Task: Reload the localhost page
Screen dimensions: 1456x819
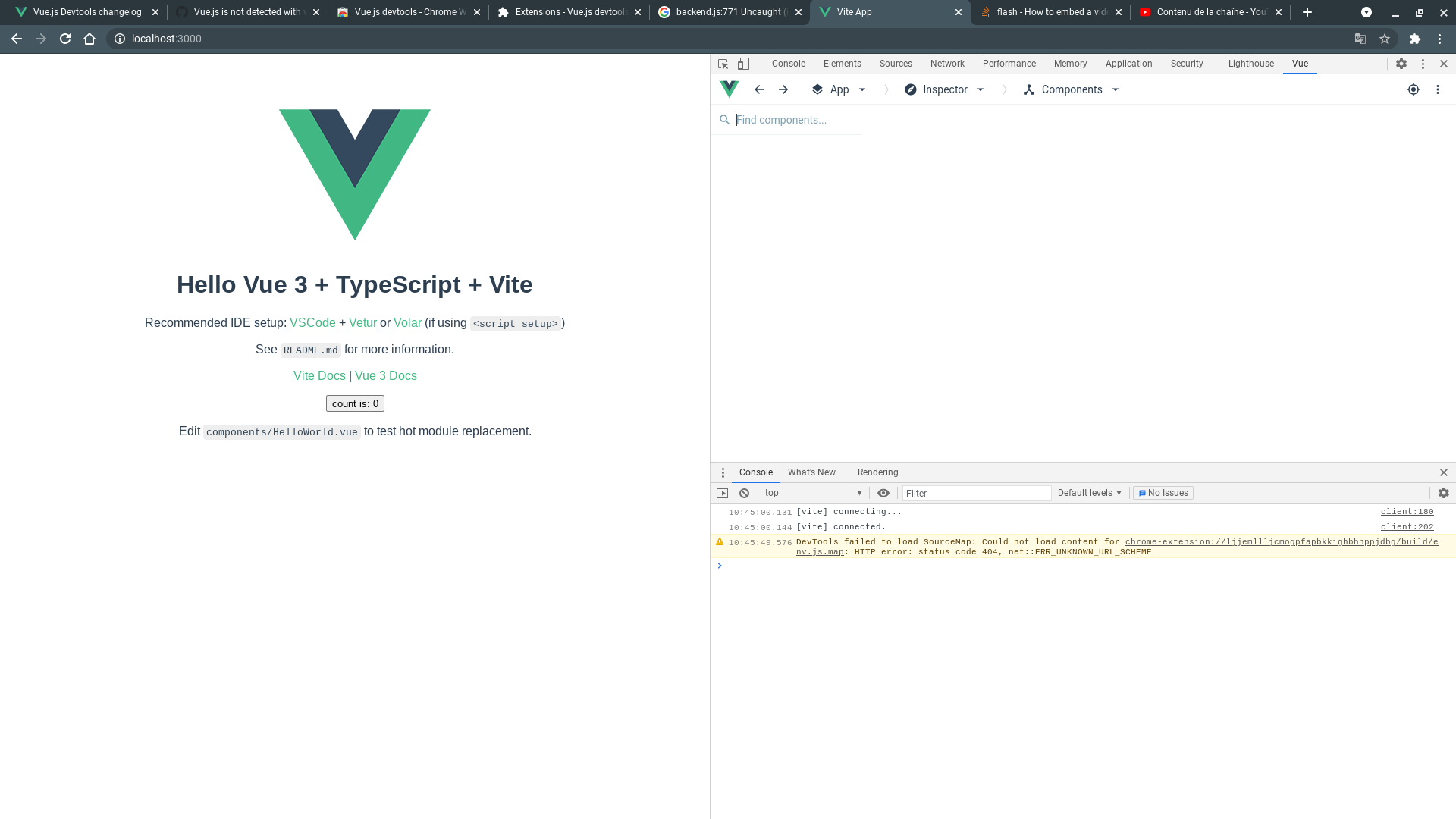Action: pos(65,39)
